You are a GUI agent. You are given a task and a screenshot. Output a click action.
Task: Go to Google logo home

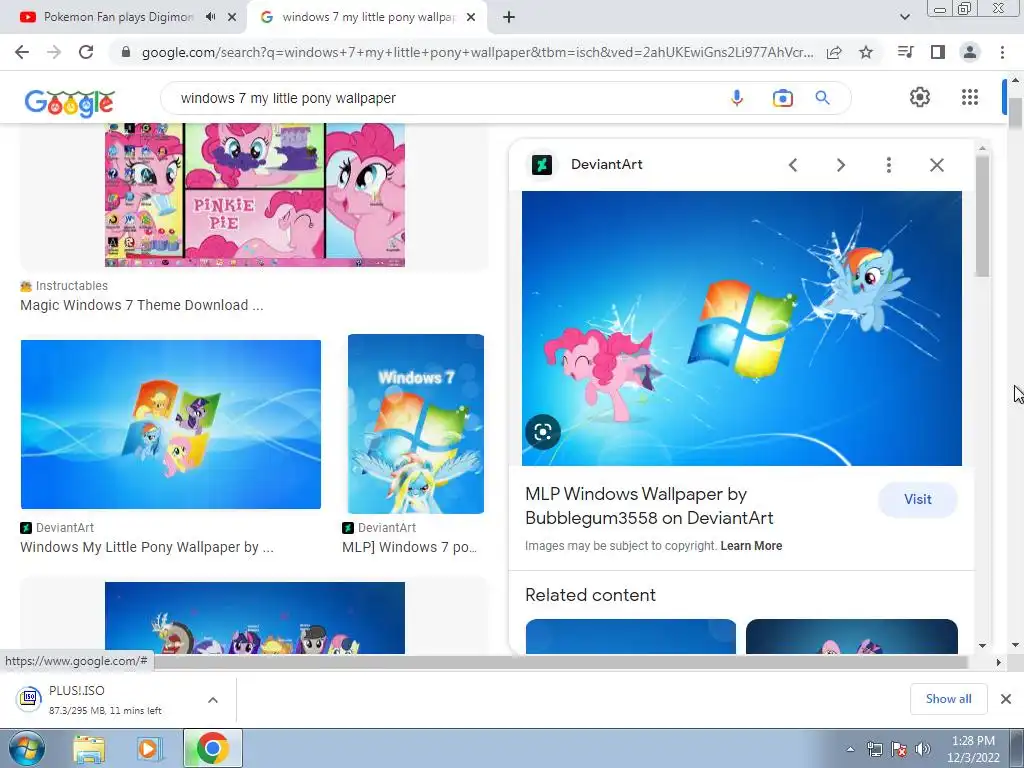[x=70, y=103]
